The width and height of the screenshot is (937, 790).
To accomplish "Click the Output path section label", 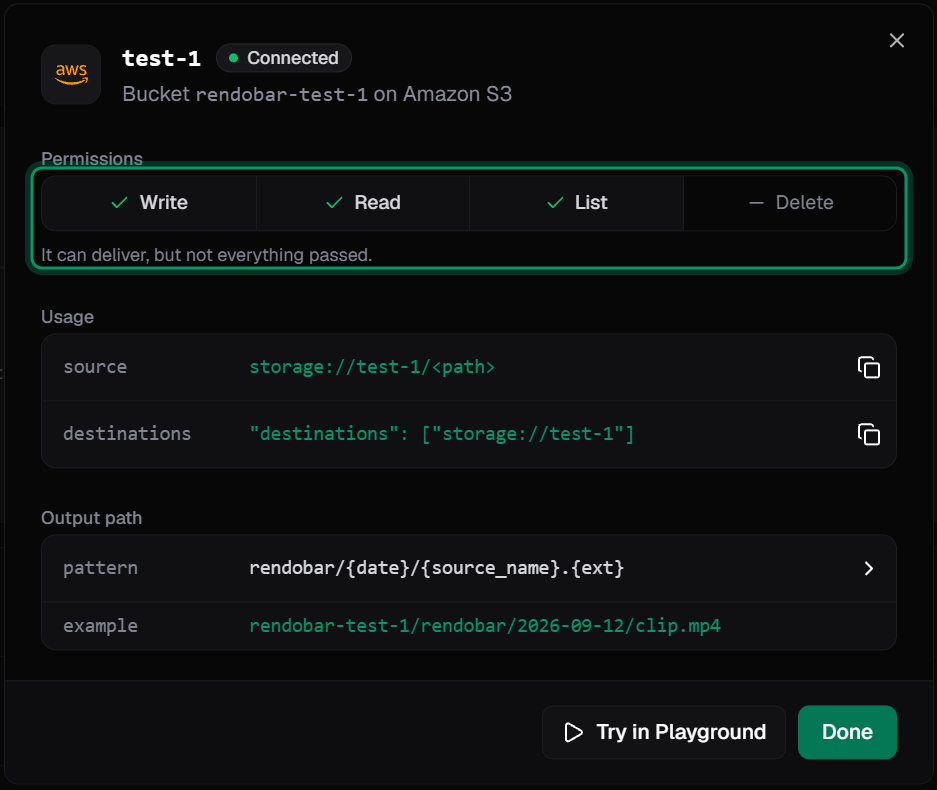I will (91, 518).
